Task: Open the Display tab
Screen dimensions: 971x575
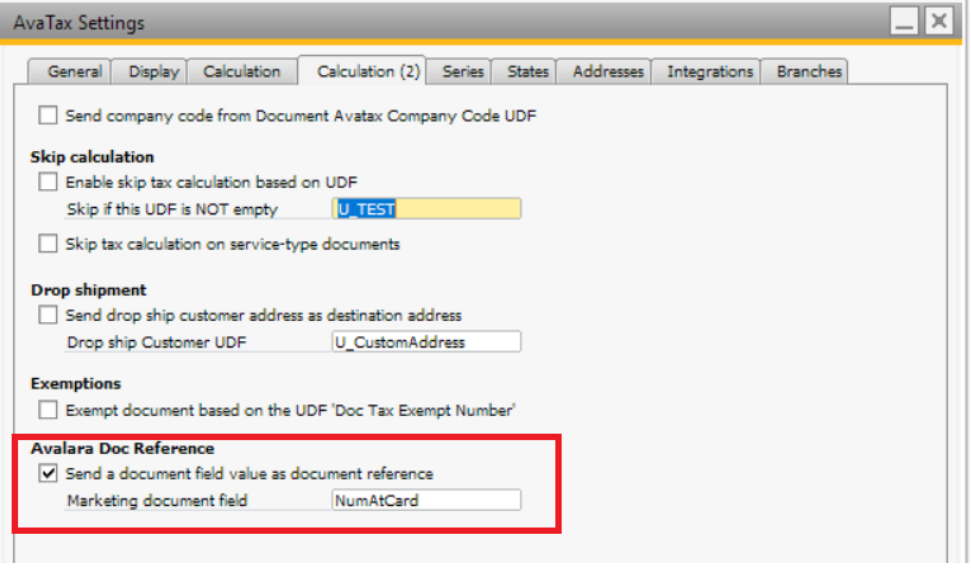Action: (x=149, y=72)
